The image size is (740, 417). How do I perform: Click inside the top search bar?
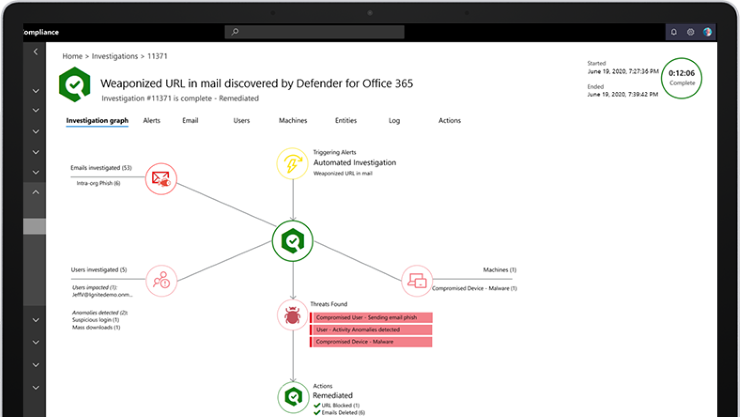314,32
